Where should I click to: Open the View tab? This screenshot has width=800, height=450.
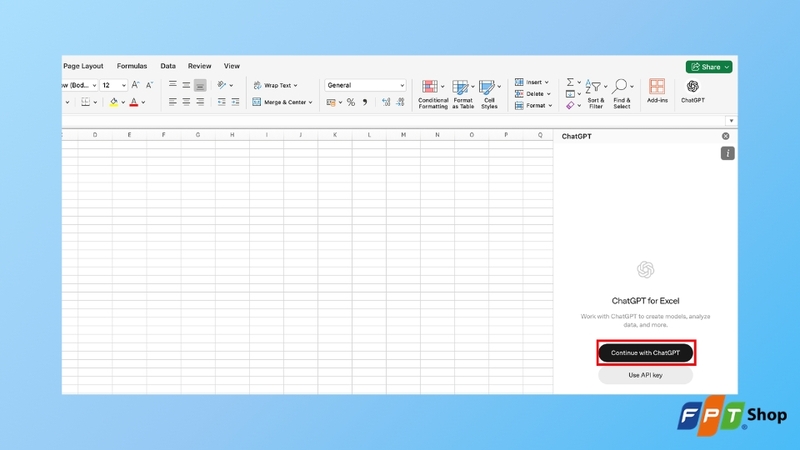pyautogui.click(x=232, y=66)
